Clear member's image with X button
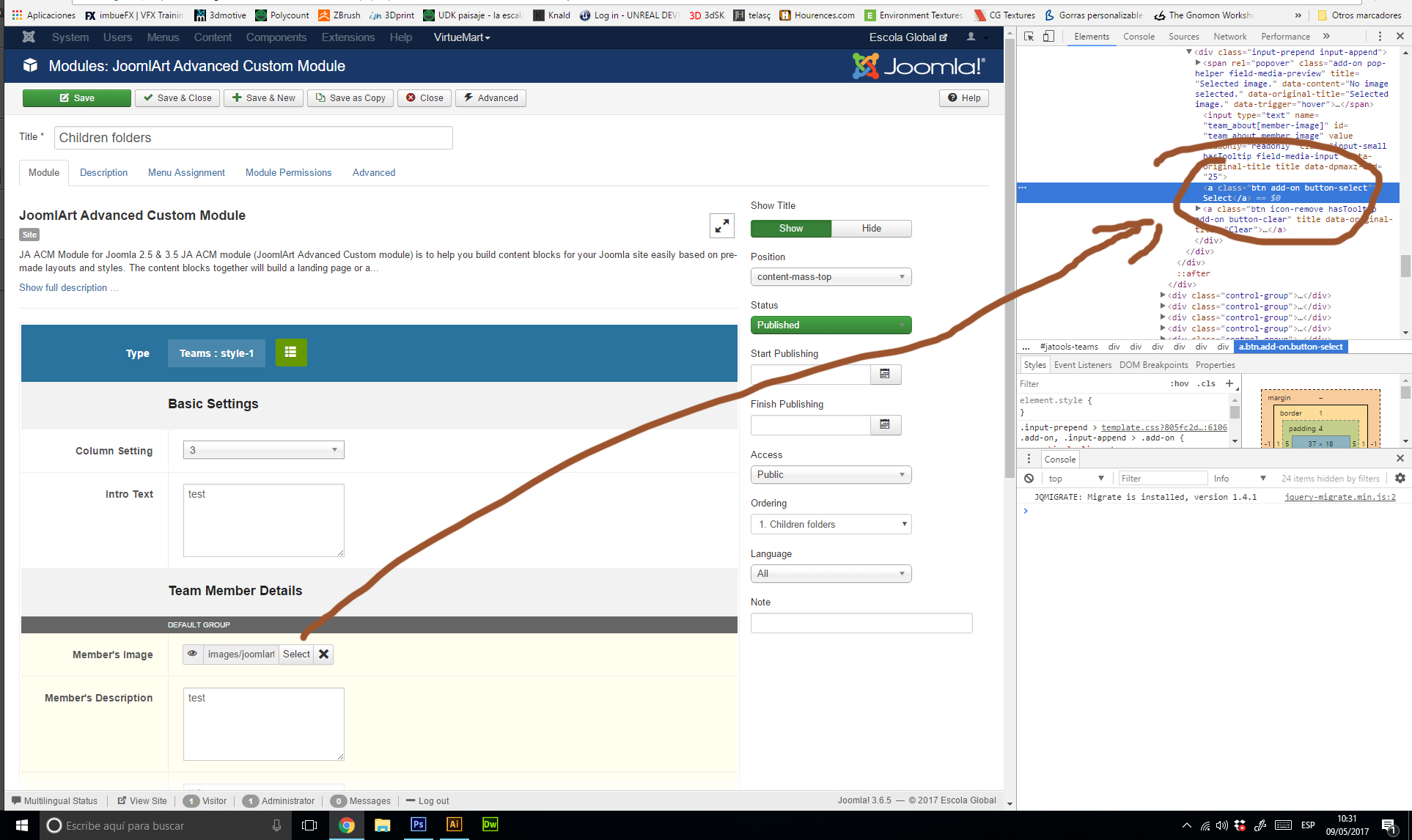The image size is (1412, 840). [323, 654]
